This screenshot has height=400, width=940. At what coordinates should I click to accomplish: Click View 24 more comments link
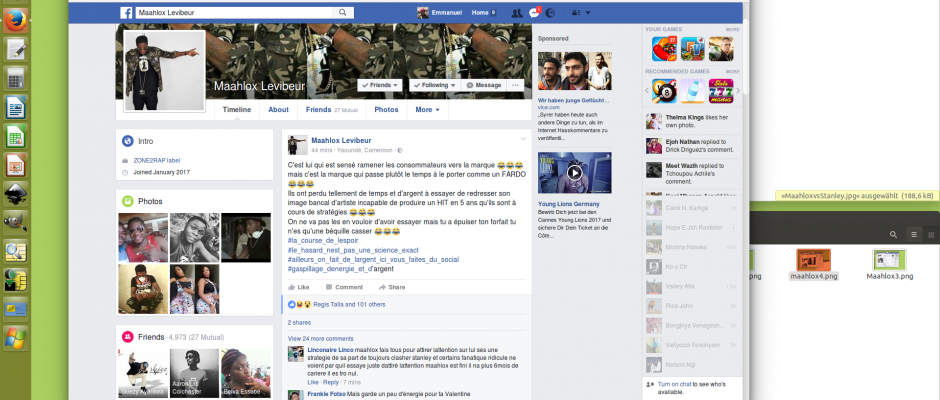tap(320, 339)
